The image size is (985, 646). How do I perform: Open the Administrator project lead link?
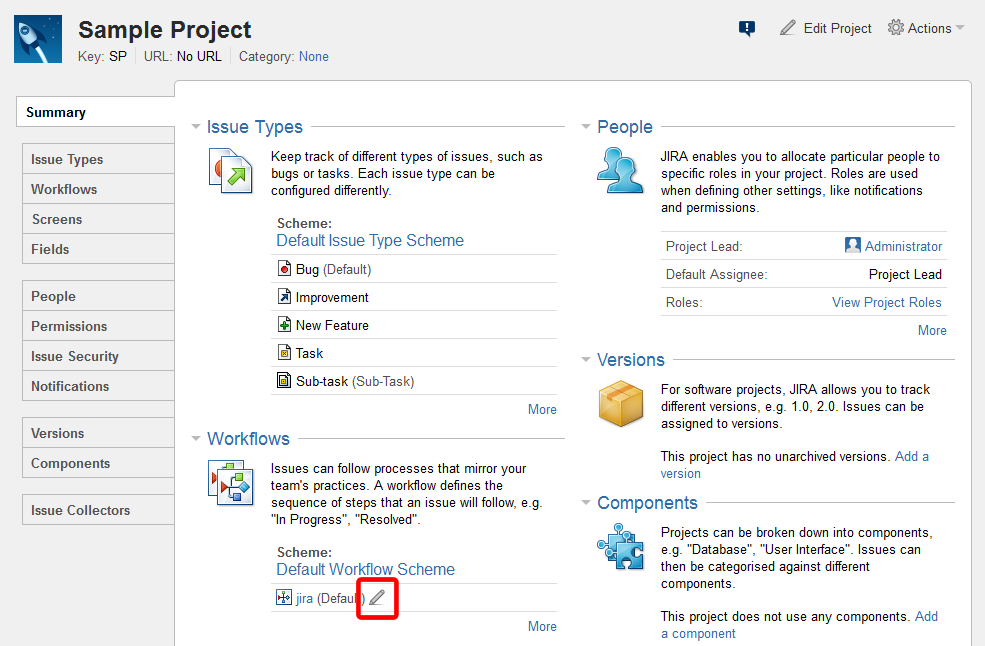tap(903, 246)
